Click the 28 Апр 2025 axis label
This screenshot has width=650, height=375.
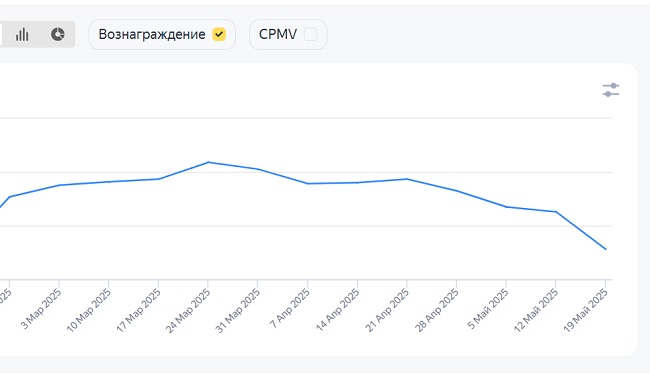437,310
